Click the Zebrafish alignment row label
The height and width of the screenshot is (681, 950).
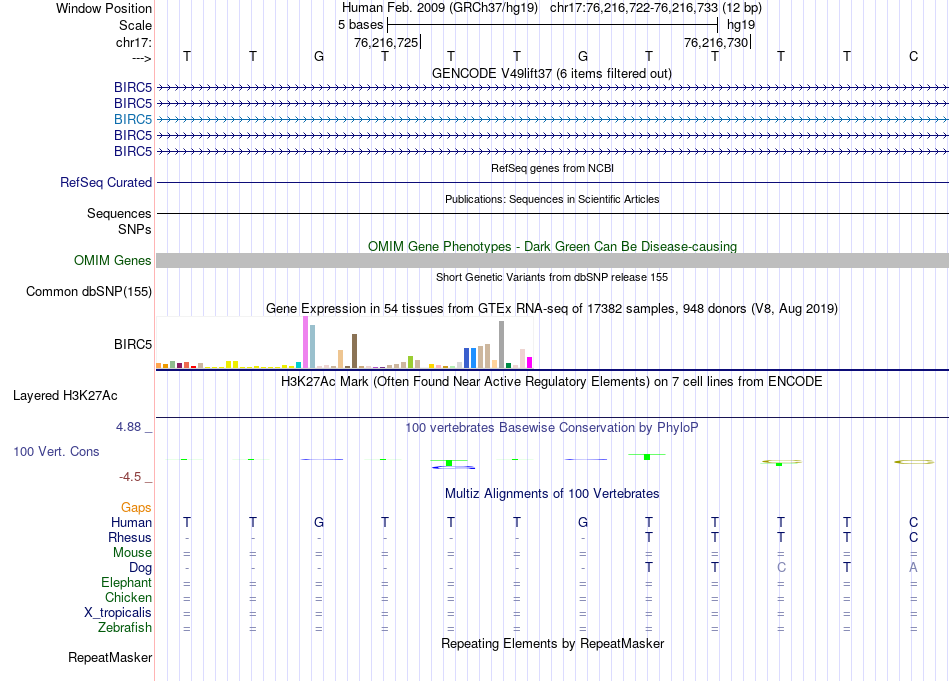click(x=125, y=627)
